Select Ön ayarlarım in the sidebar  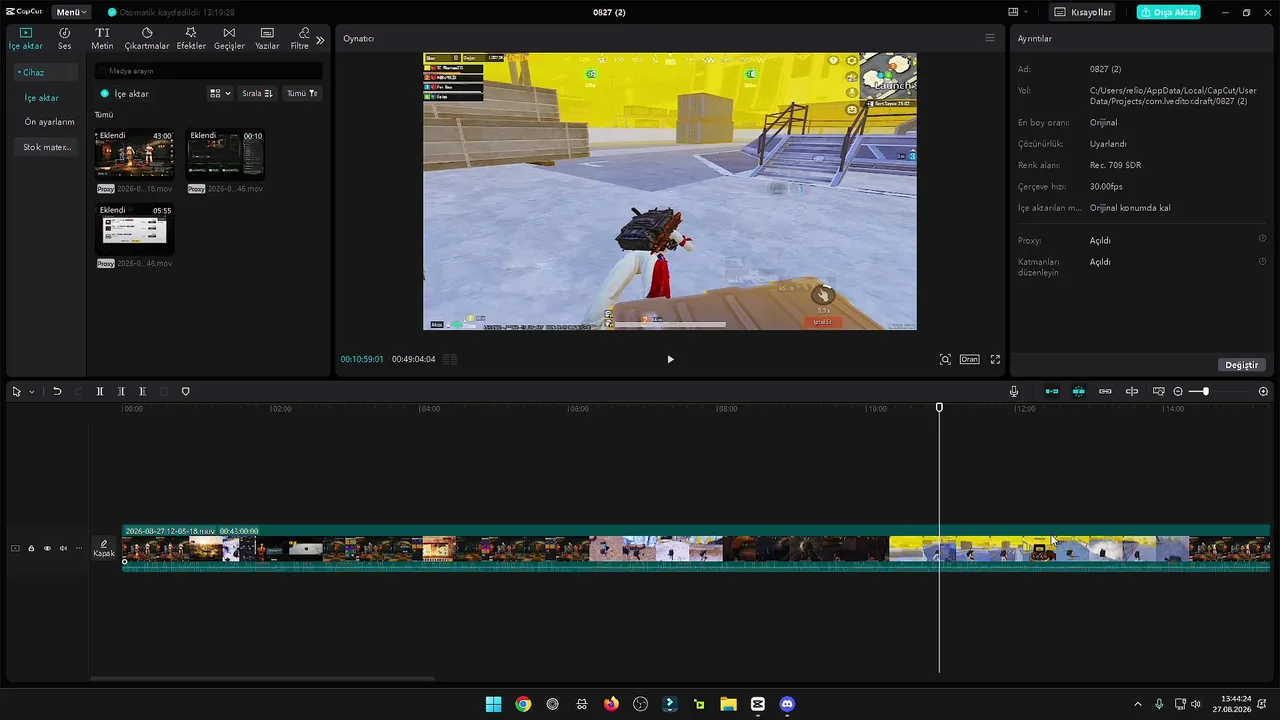tap(49, 122)
